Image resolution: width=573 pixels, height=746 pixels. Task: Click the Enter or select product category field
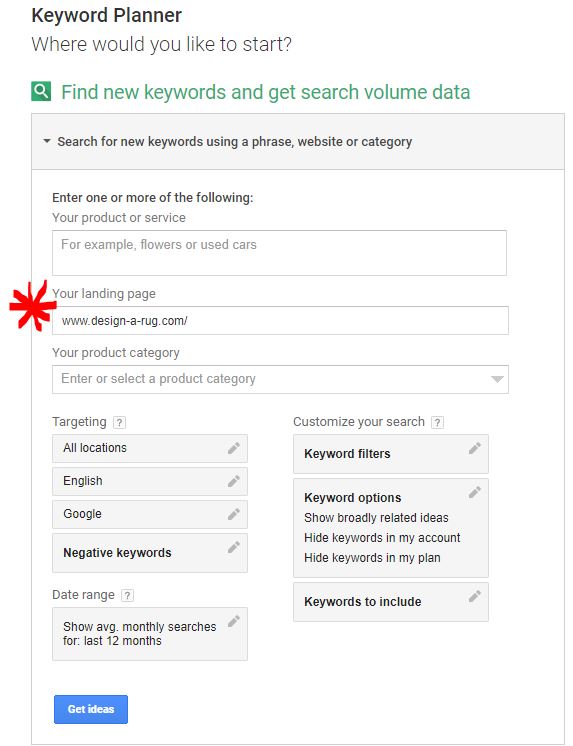pyautogui.click(x=280, y=379)
